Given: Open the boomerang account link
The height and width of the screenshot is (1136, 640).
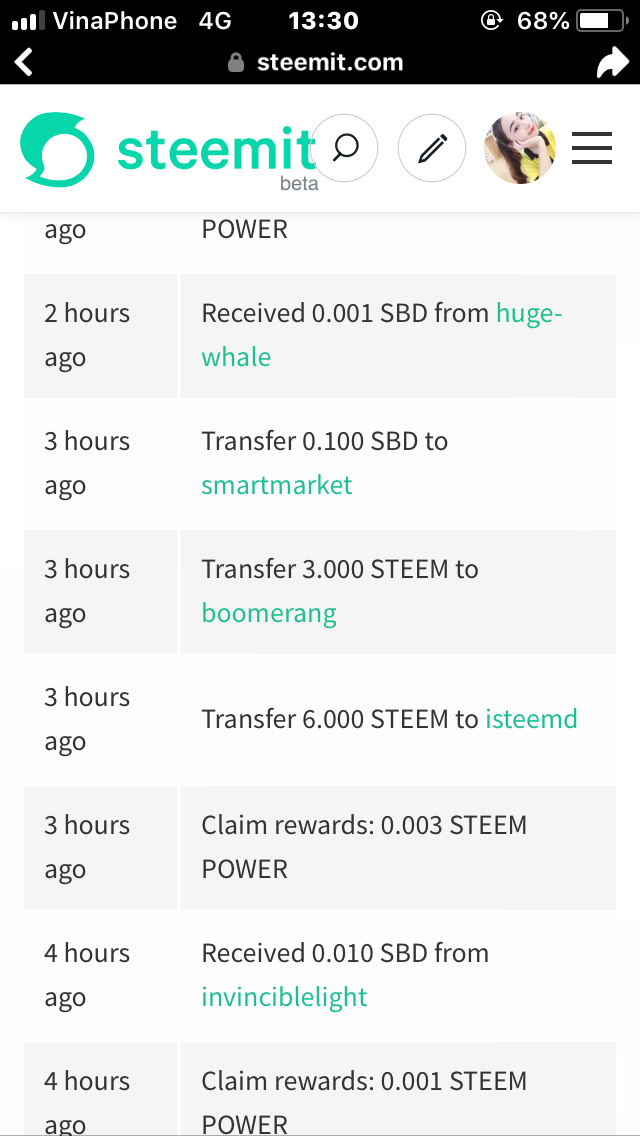Looking at the screenshot, I should [x=269, y=613].
